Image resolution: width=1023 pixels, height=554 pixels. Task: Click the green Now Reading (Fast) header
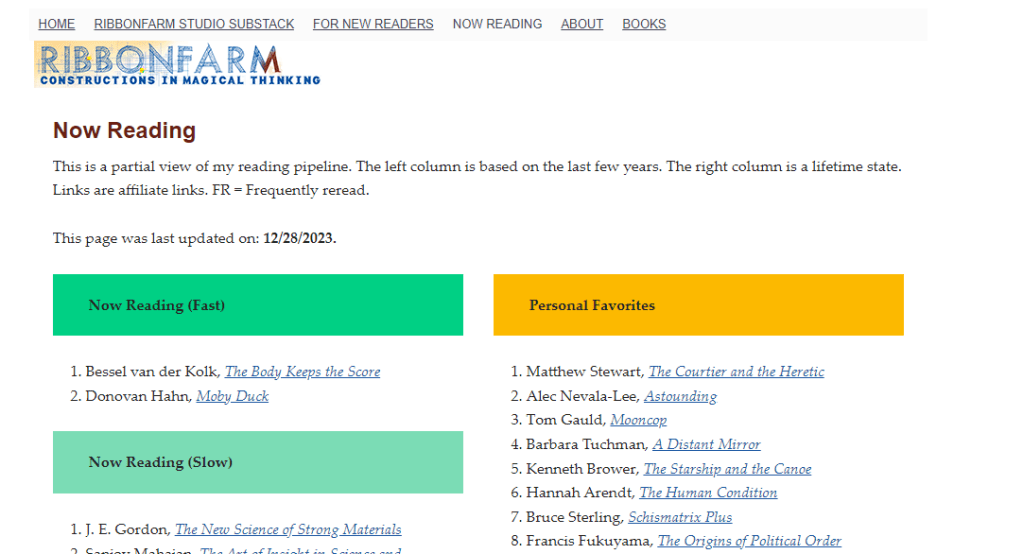click(x=258, y=305)
